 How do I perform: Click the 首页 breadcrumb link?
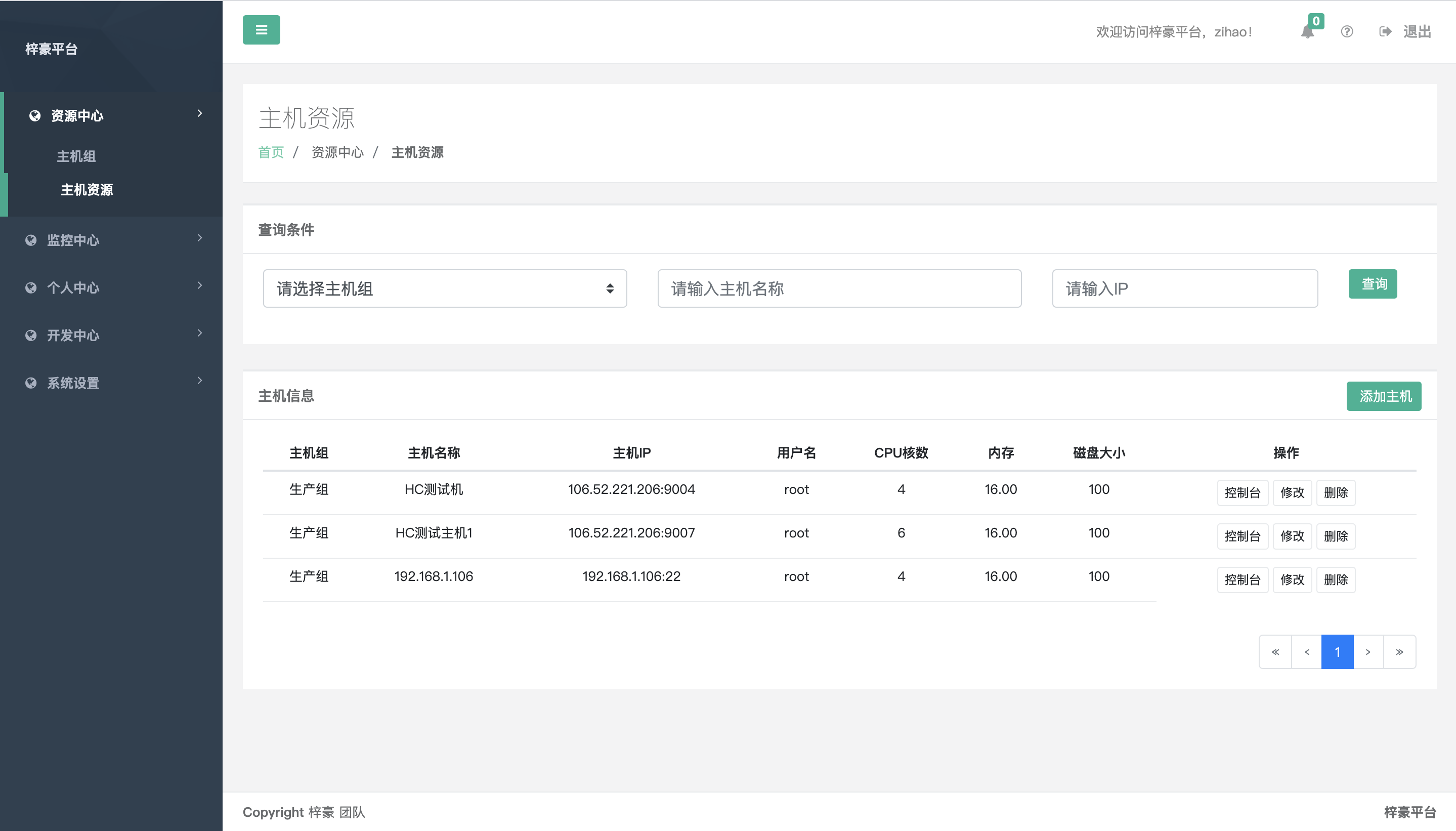[x=271, y=152]
